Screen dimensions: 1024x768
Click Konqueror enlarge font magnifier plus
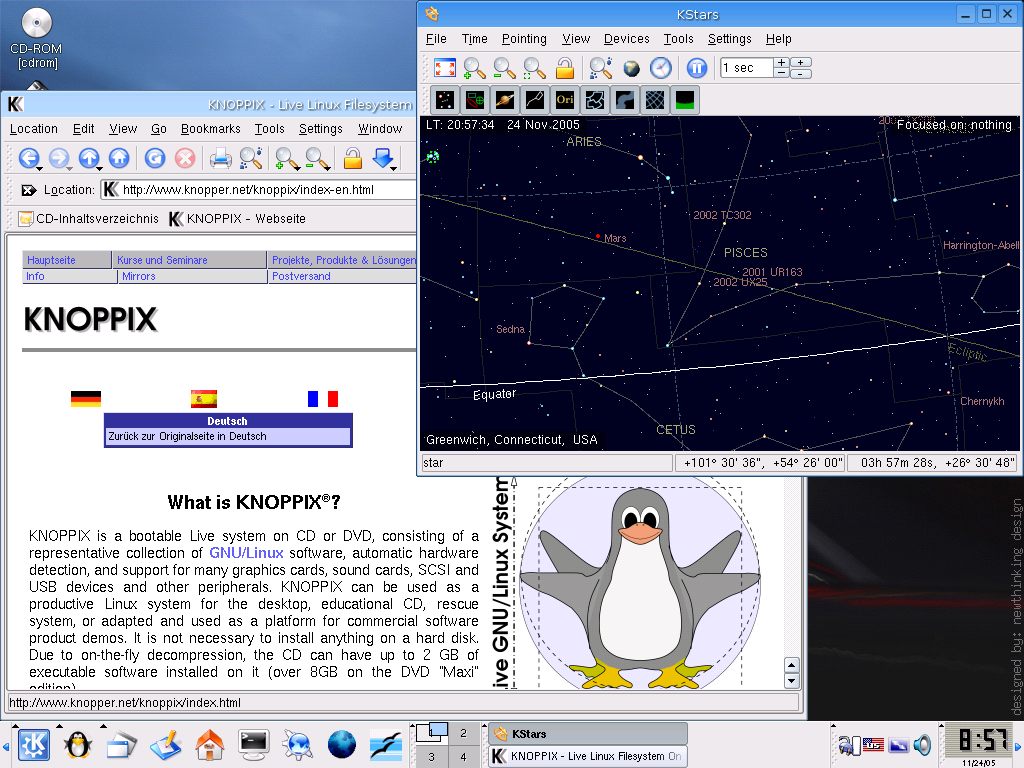click(x=285, y=157)
